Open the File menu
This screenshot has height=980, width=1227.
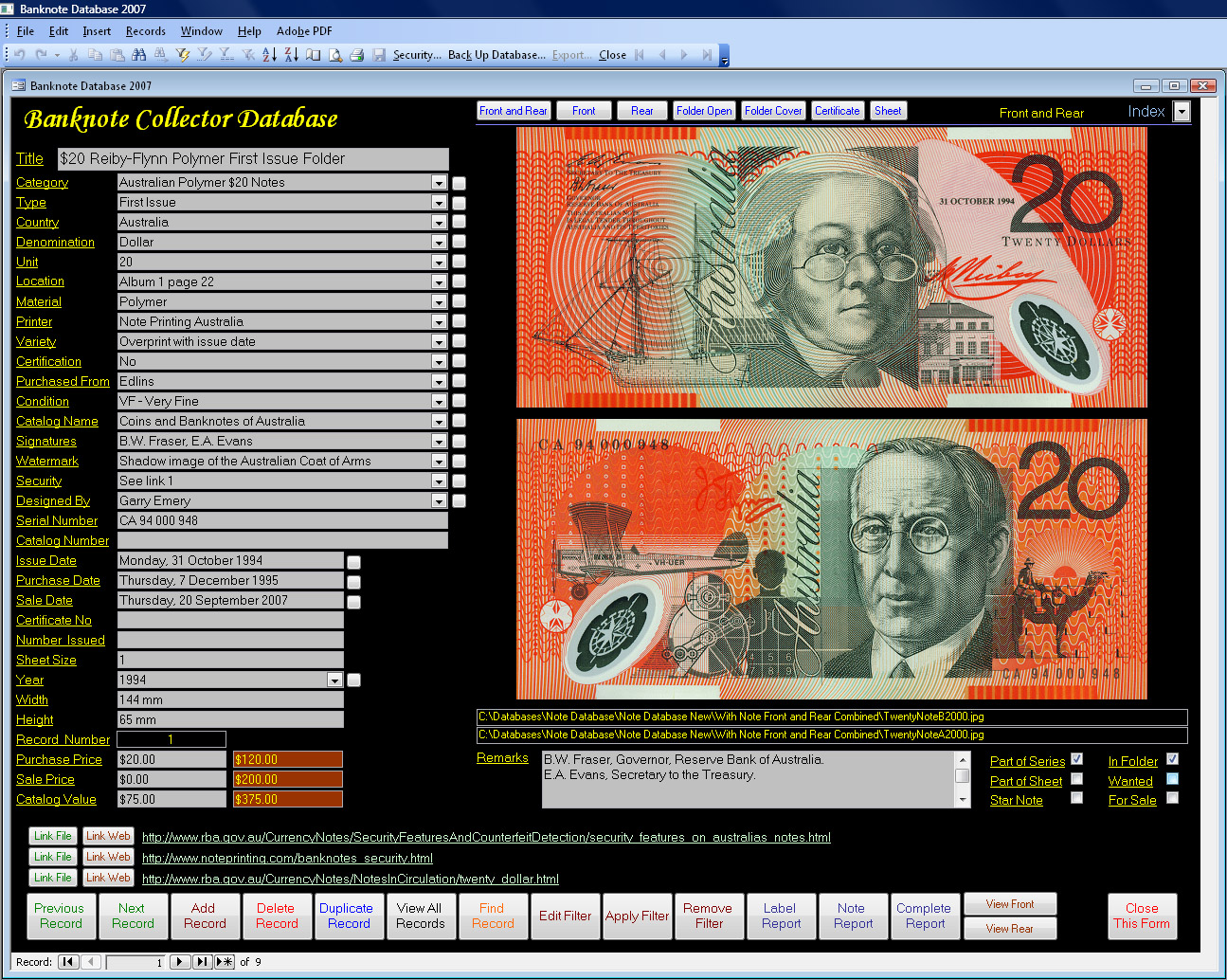pyautogui.click(x=26, y=31)
